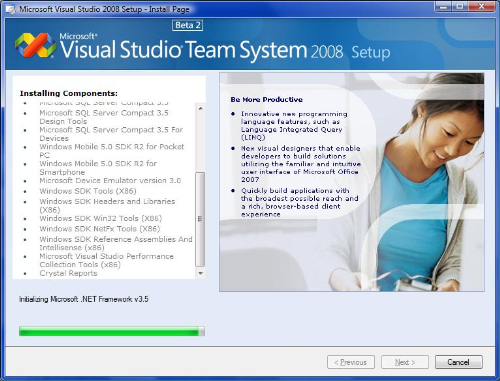Click the window title text

click(x=104, y=9)
